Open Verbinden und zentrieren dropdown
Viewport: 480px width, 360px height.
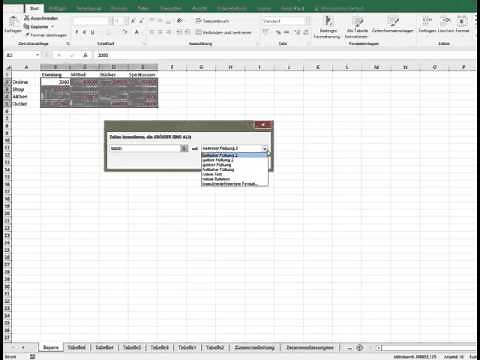tap(254, 32)
